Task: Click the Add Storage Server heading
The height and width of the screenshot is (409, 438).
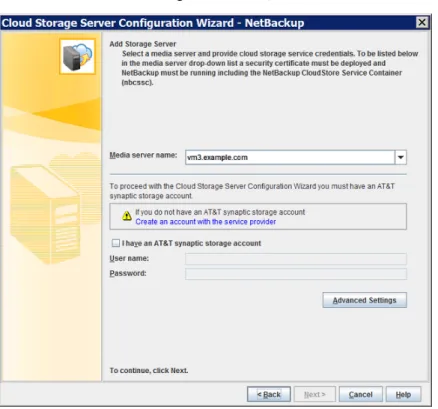Action: pyautogui.click(x=143, y=44)
